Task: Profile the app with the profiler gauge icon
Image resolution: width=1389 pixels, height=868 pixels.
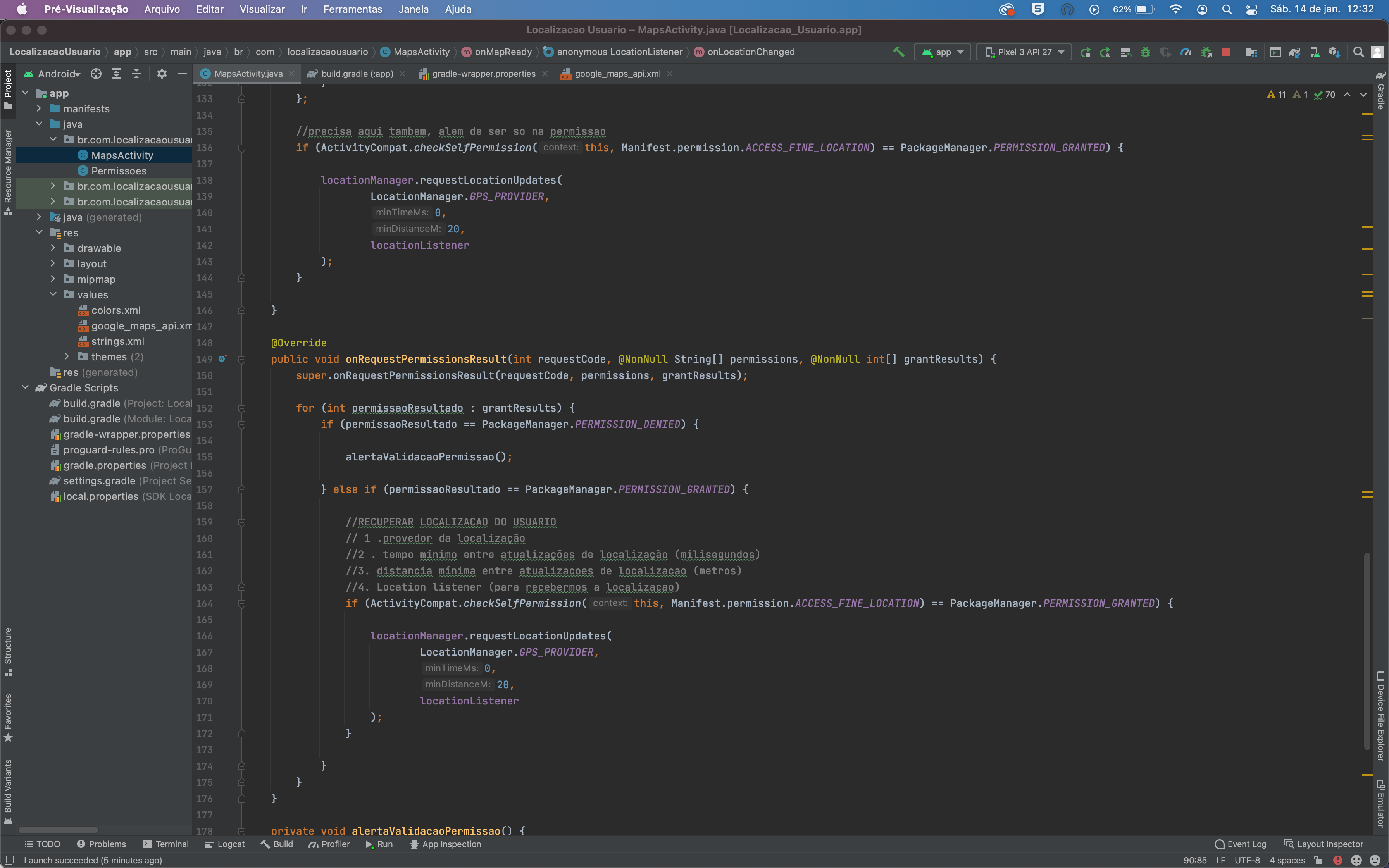Action: click(1186, 52)
